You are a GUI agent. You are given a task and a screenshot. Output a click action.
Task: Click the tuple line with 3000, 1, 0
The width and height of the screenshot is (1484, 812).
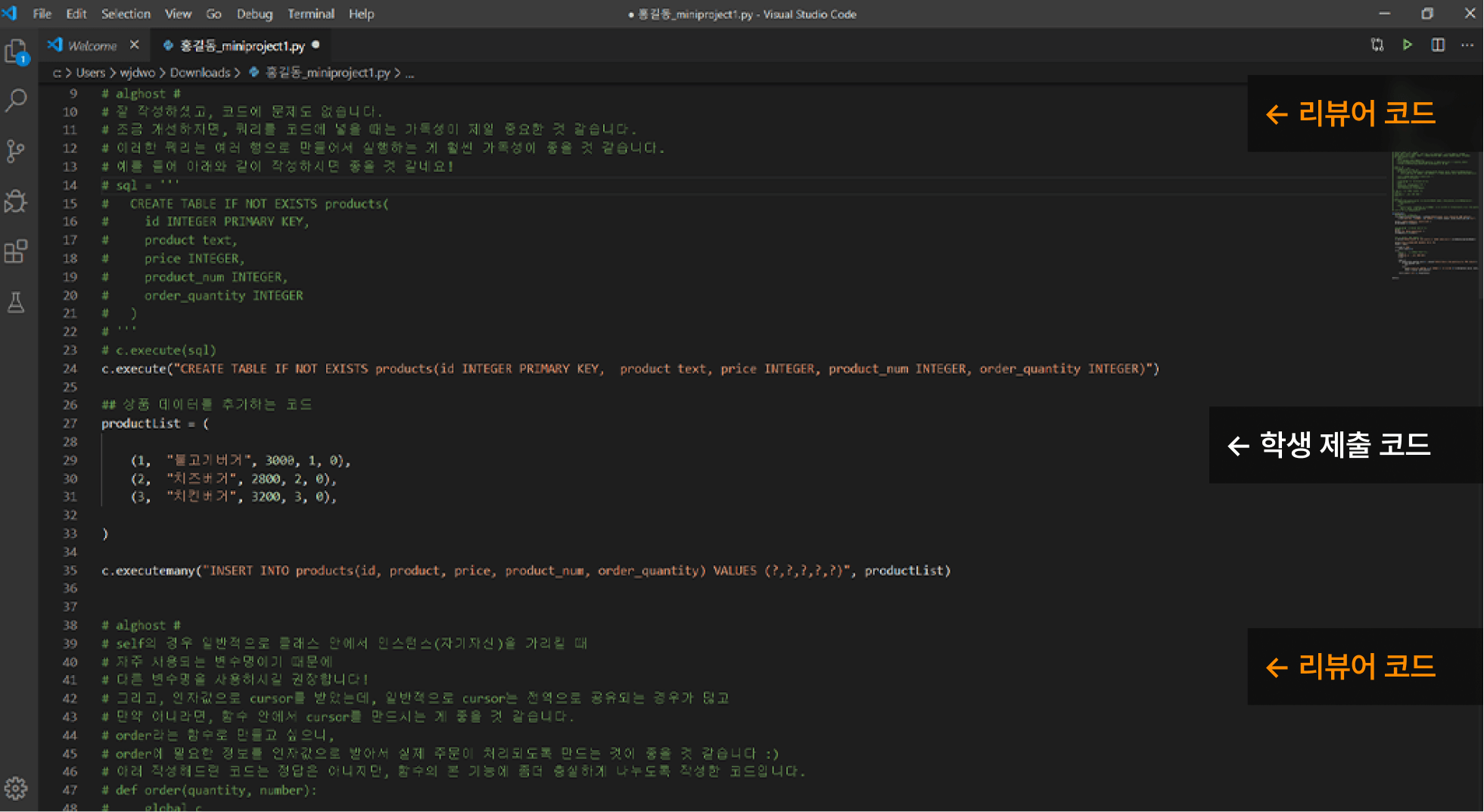click(x=241, y=460)
